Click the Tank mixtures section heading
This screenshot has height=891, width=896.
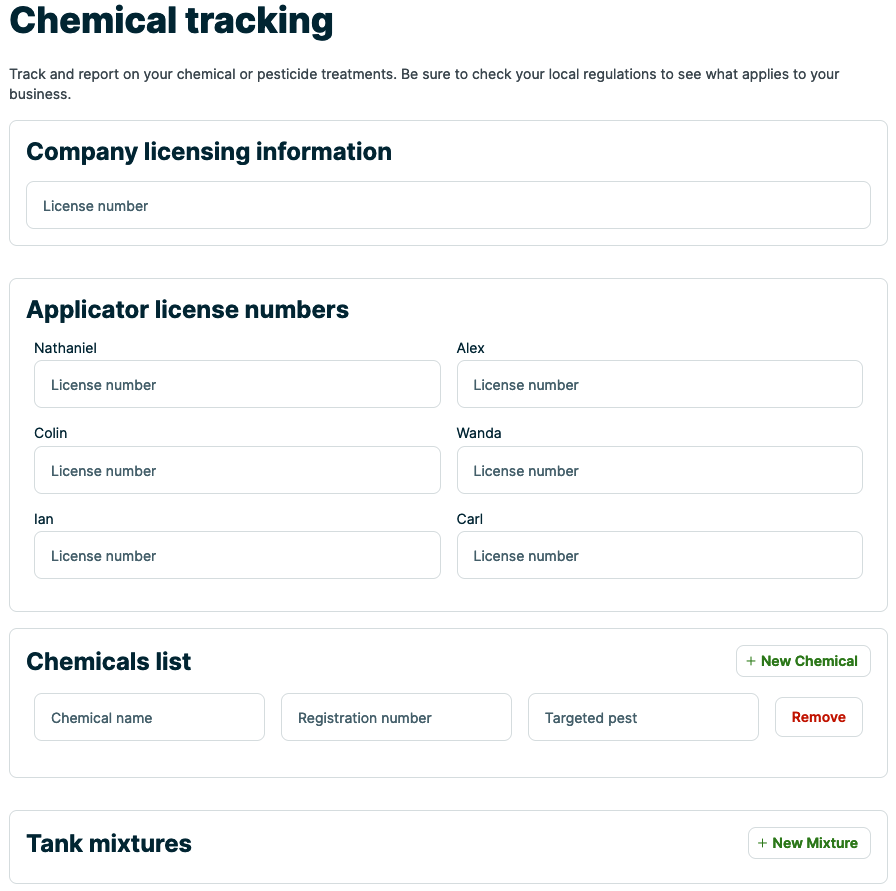[x=107, y=843]
